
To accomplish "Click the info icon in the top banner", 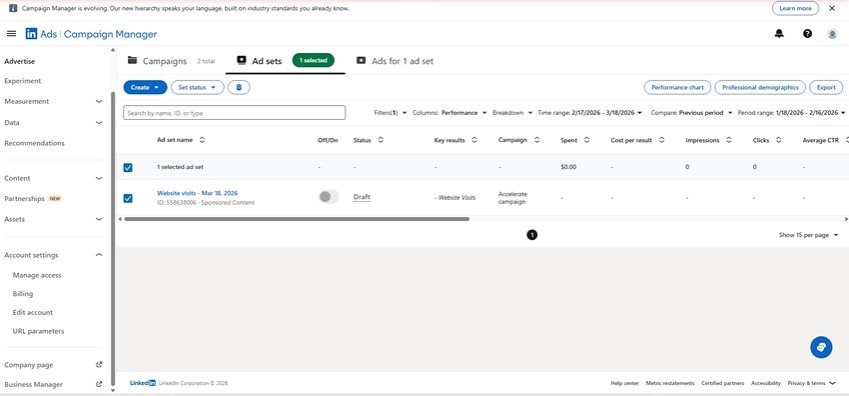I will (13, 8).
